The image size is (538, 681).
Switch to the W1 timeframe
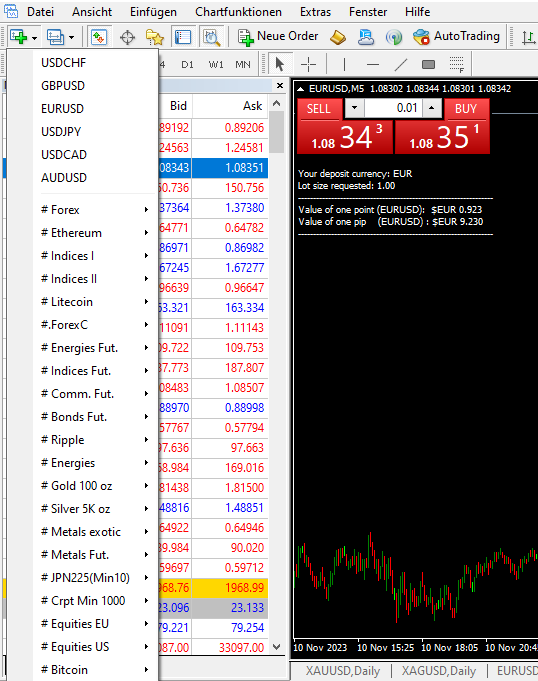coord(216,65)
